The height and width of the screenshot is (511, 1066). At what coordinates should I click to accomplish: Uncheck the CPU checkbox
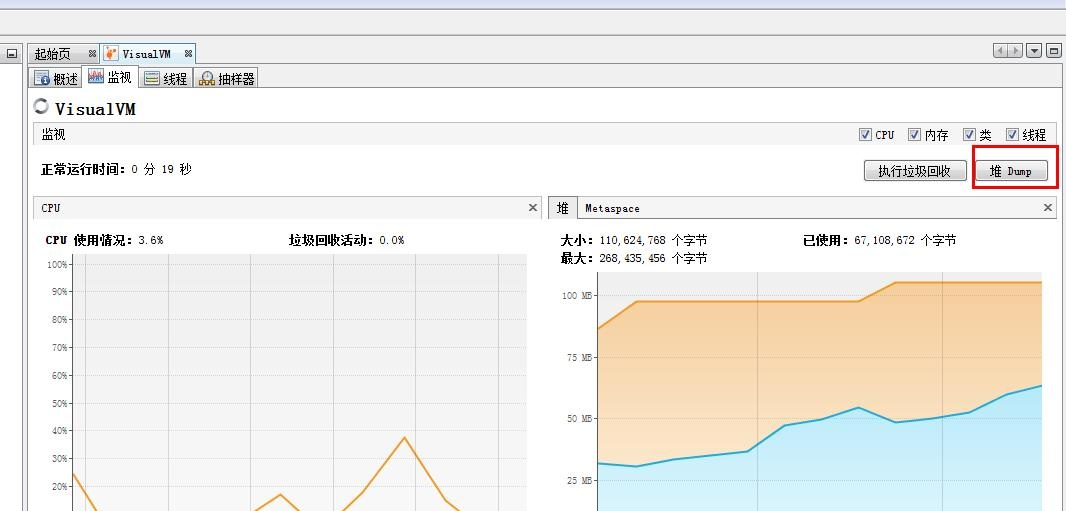coord(865,135)
